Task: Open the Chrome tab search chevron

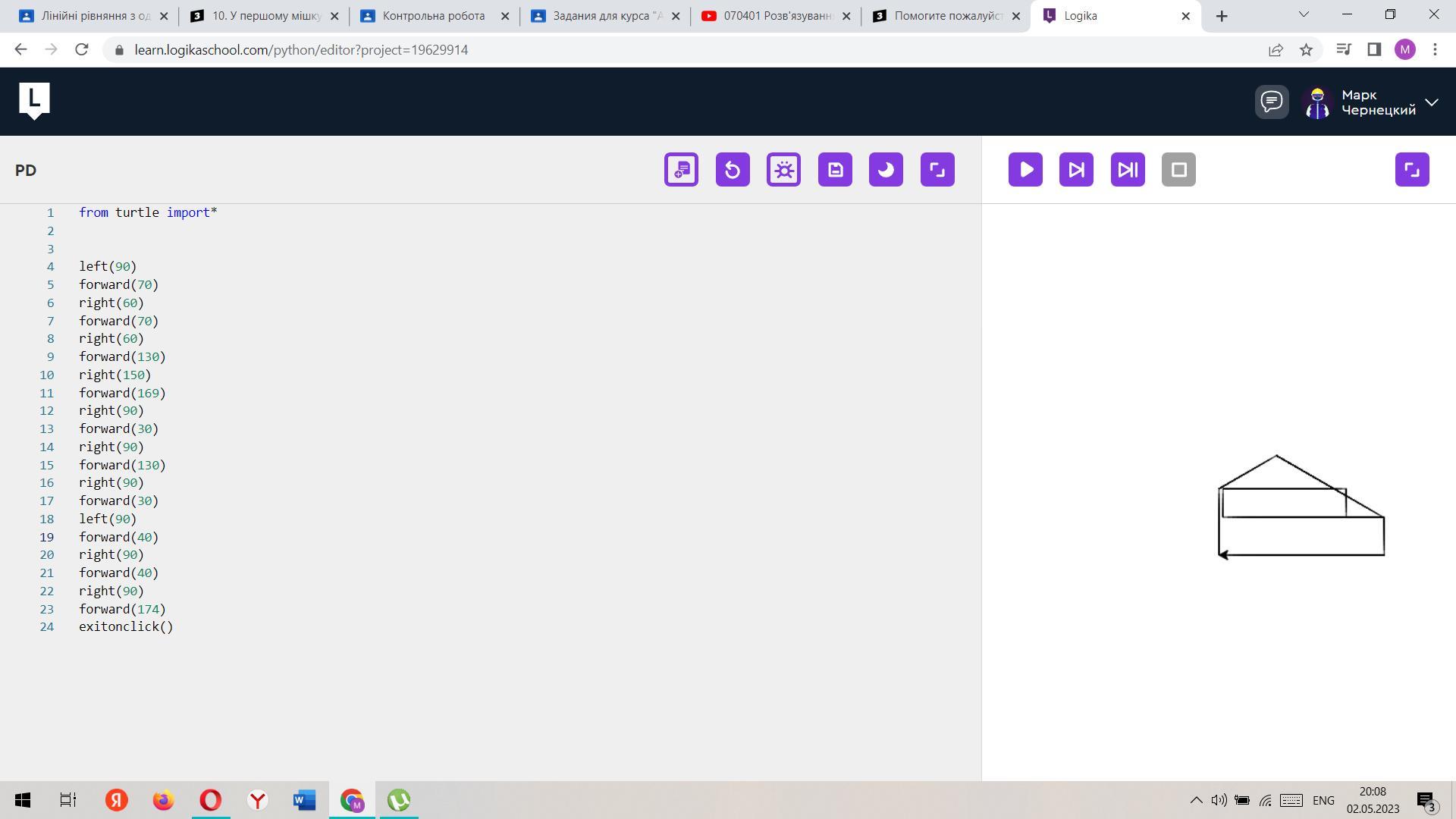Action: point(1304,14)
